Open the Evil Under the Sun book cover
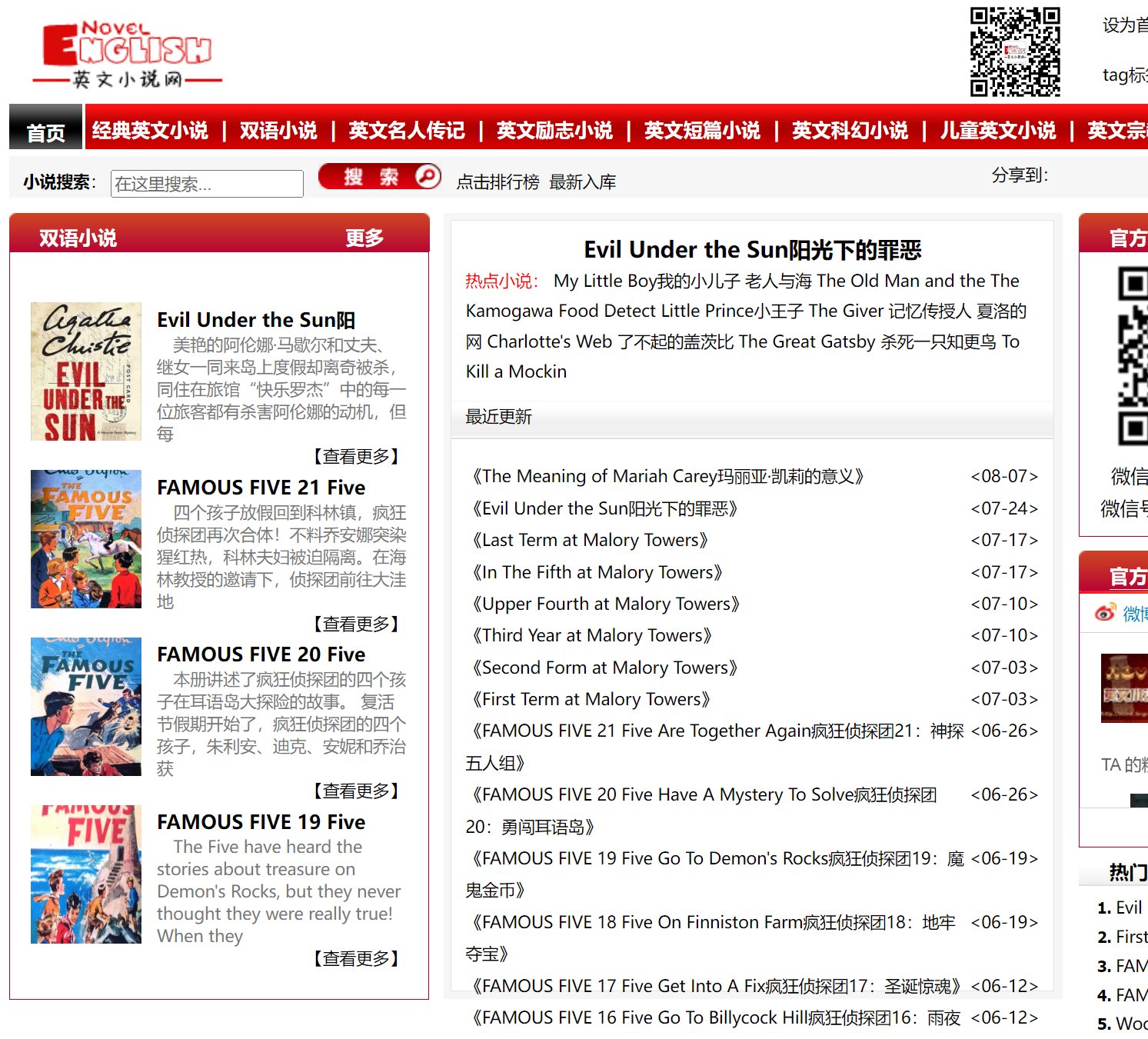Screen dimensions: 1148x1039 (86, 371)
